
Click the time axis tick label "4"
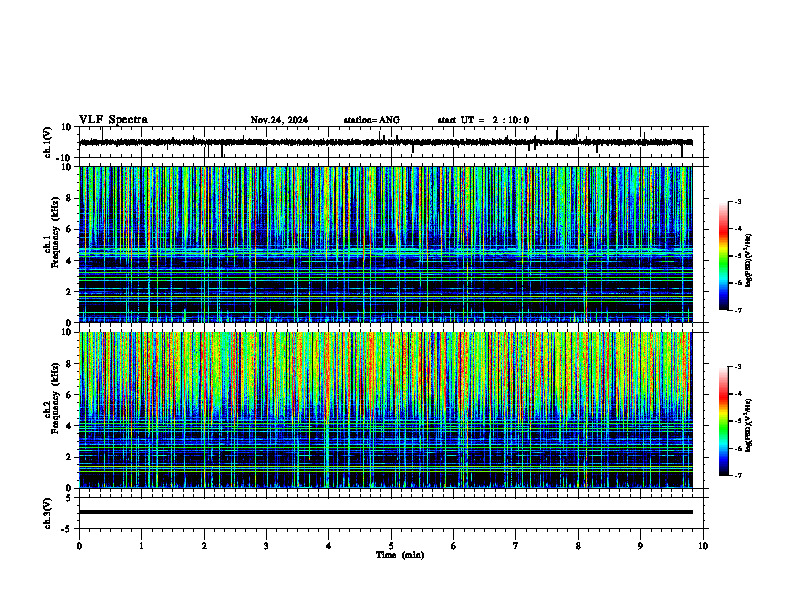(x=329, y=546)
